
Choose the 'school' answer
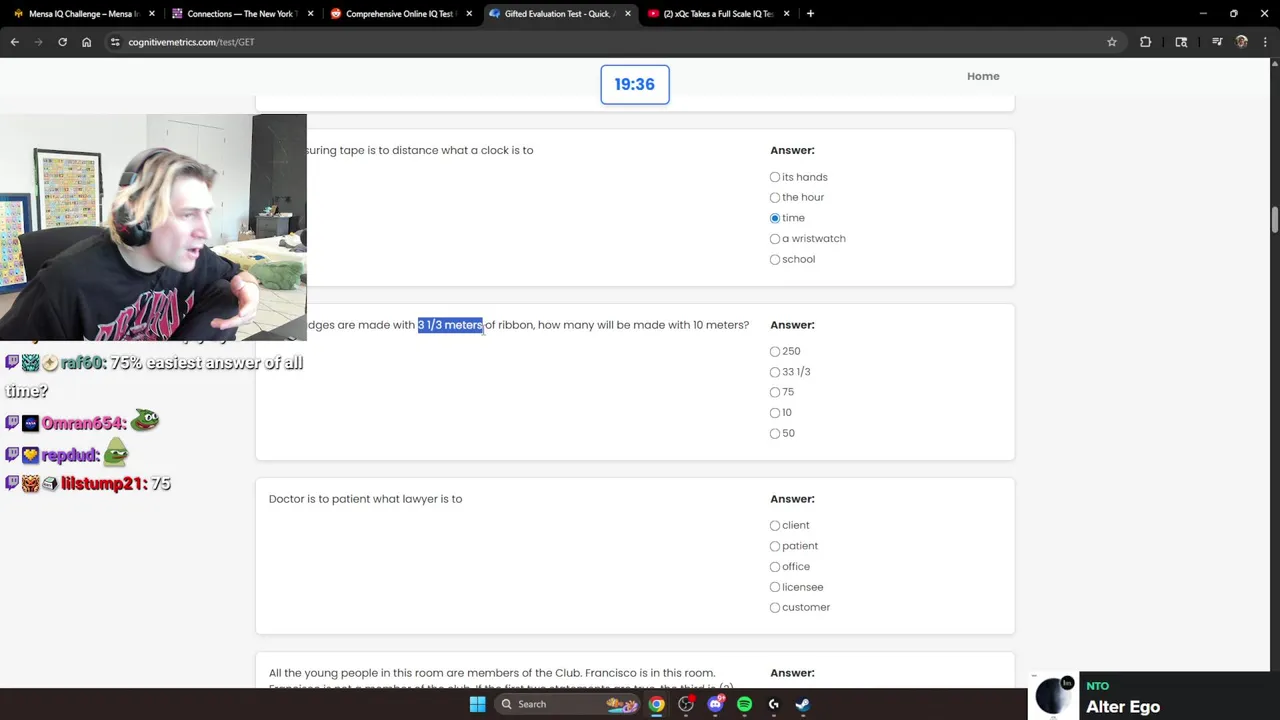(775, 259)
